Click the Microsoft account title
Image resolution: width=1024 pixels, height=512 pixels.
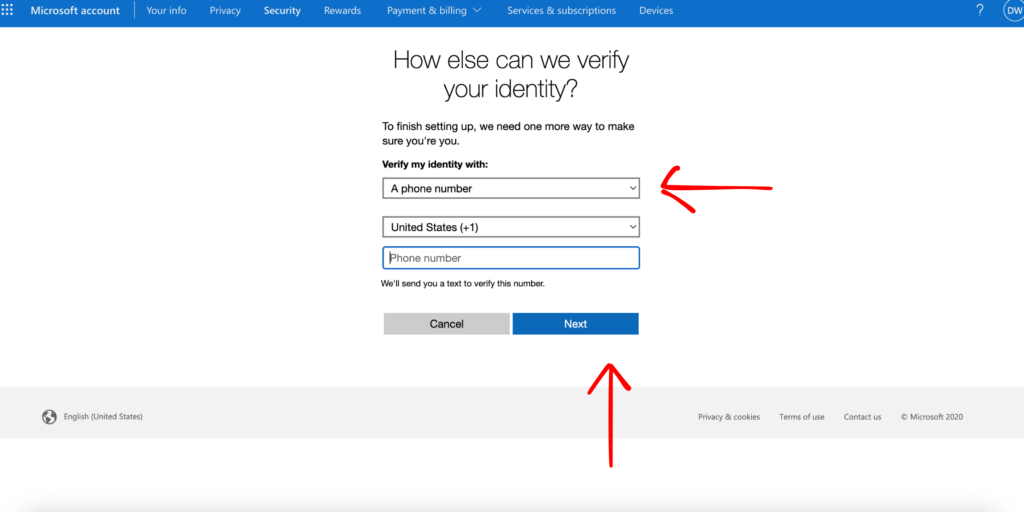75,11
